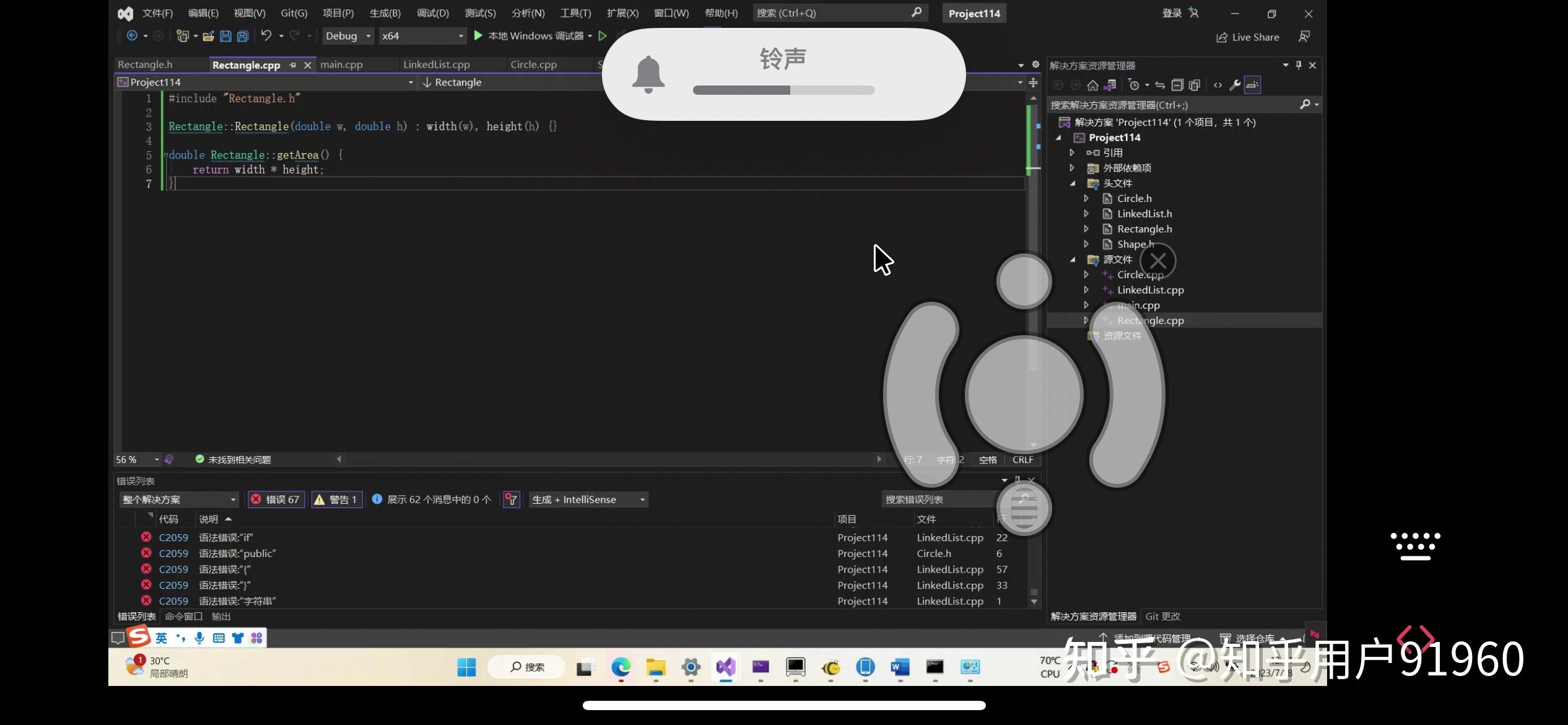Collapse the 头文件 folder

click(x=1072, y=183)
